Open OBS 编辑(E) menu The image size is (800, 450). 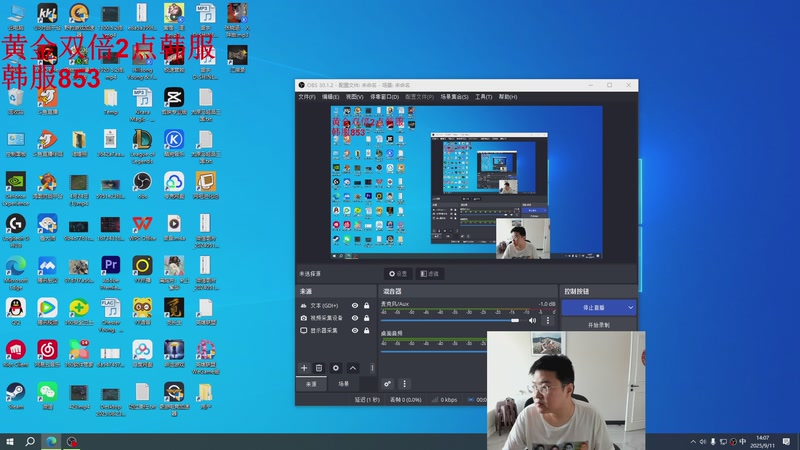point(331,97)
